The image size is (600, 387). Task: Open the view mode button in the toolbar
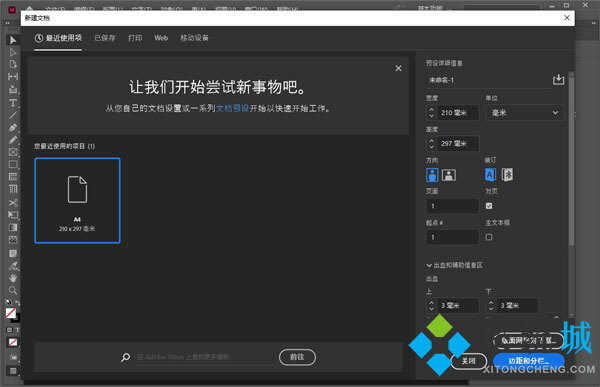(13, 371)
